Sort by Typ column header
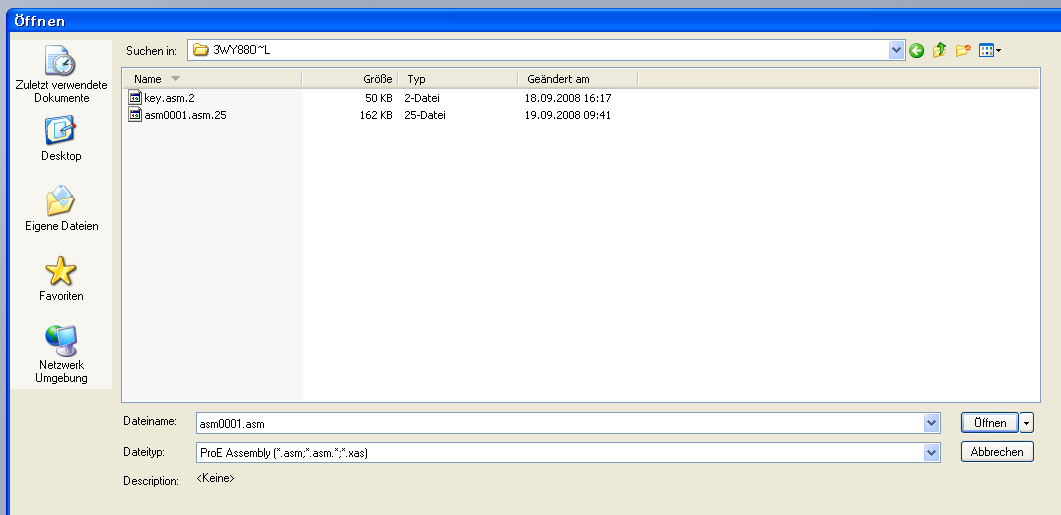The image size is (1061, 515). (458, 79)
